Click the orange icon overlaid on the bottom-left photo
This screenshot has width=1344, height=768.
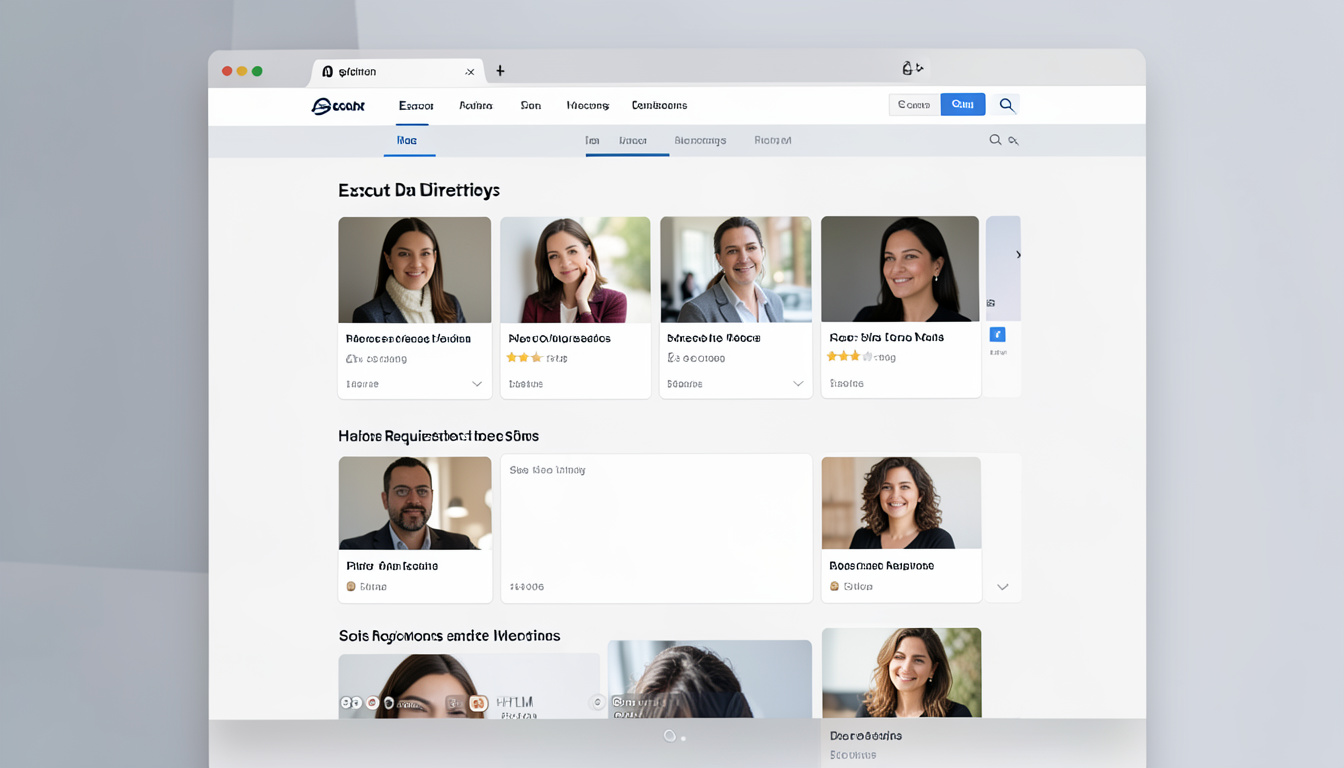point(478,703)
